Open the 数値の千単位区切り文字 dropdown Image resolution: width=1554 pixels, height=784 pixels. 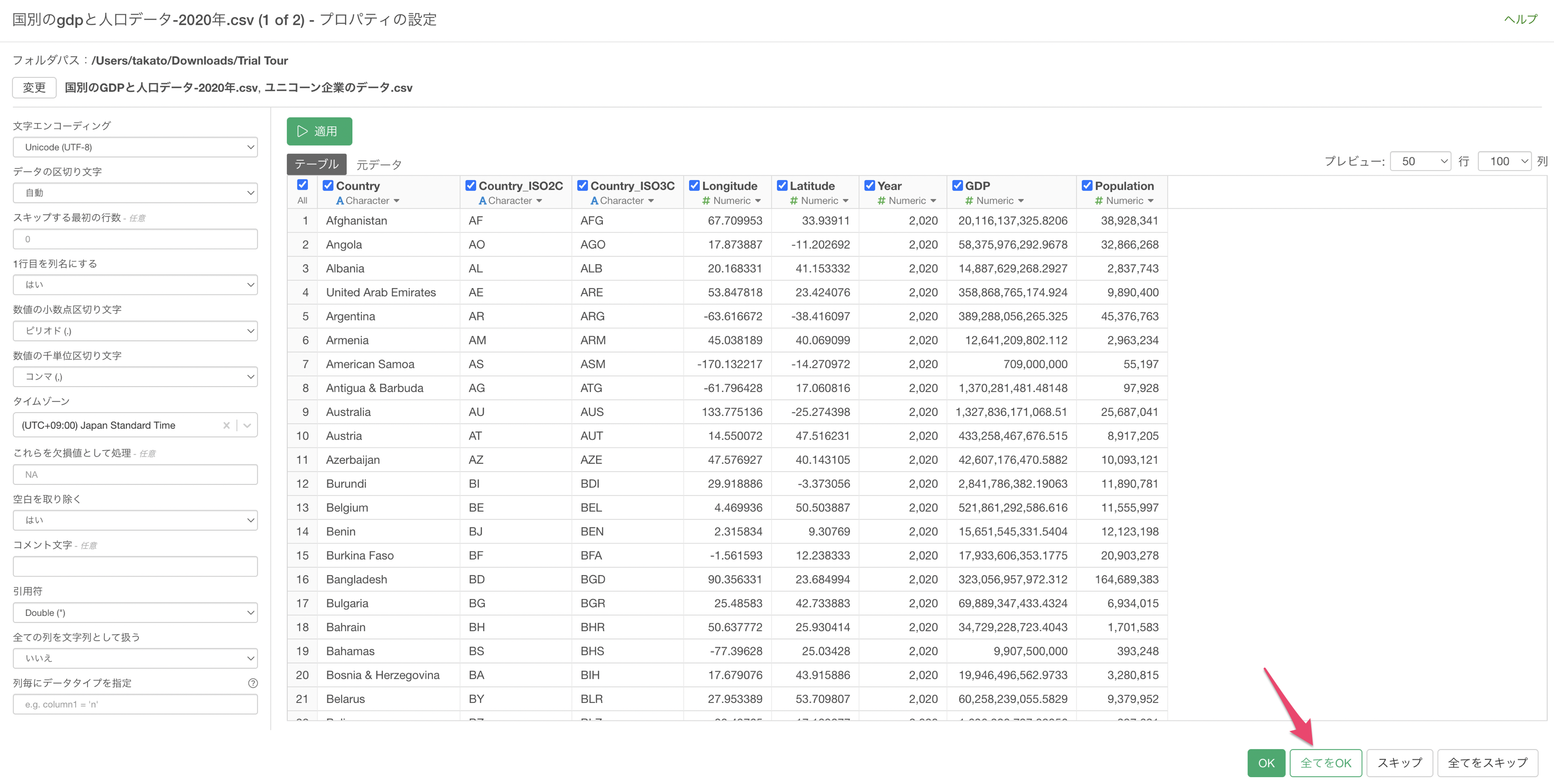135,376
